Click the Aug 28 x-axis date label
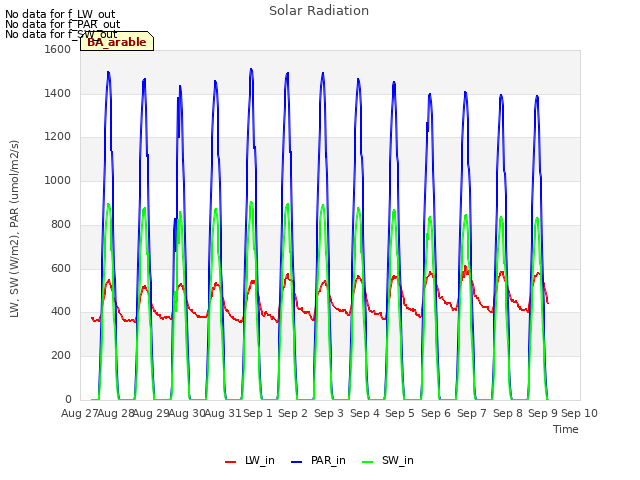 click(116, 413)
